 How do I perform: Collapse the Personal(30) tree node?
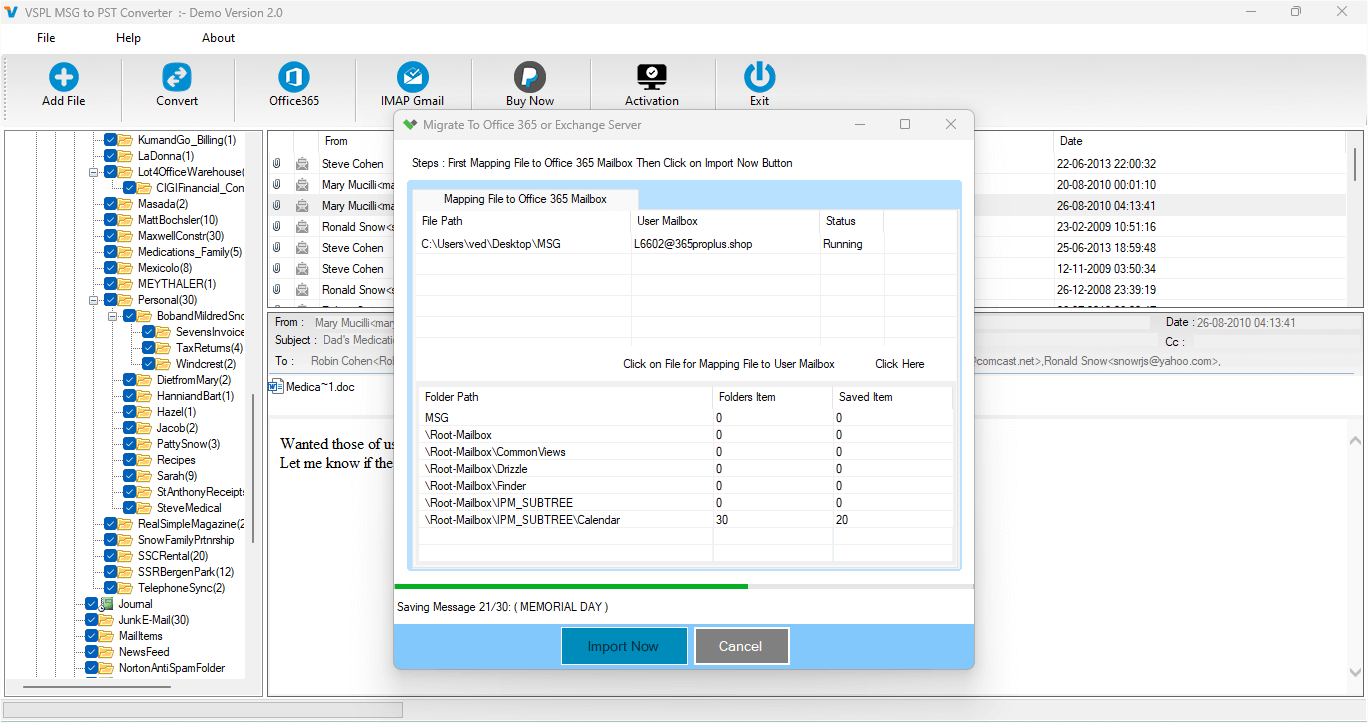click(x=93, y=300)
